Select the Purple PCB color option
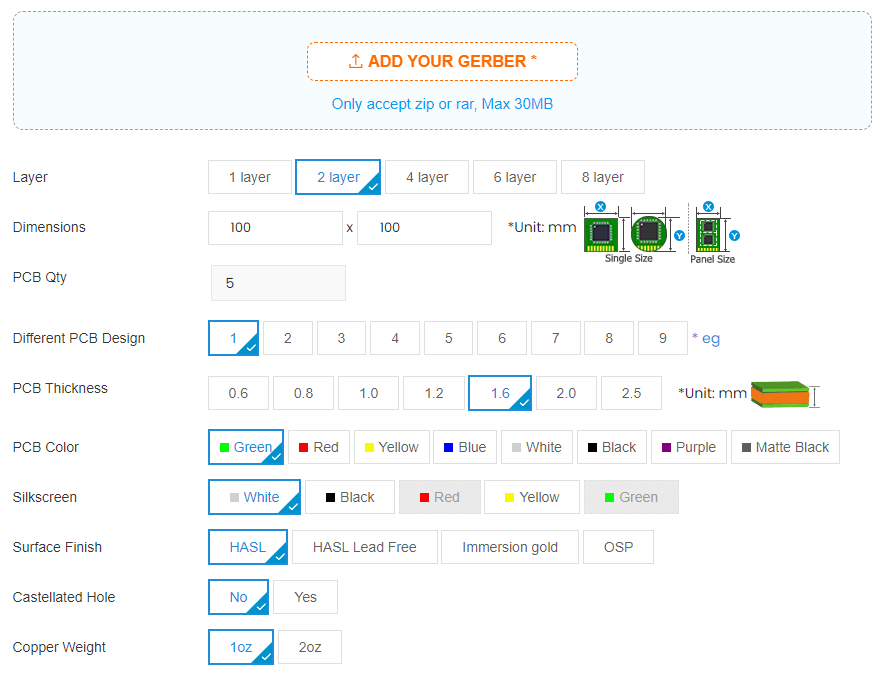Image resolution: width=881 pixels, height=690 pixels. pyautogui.click(x=688, y=447)
